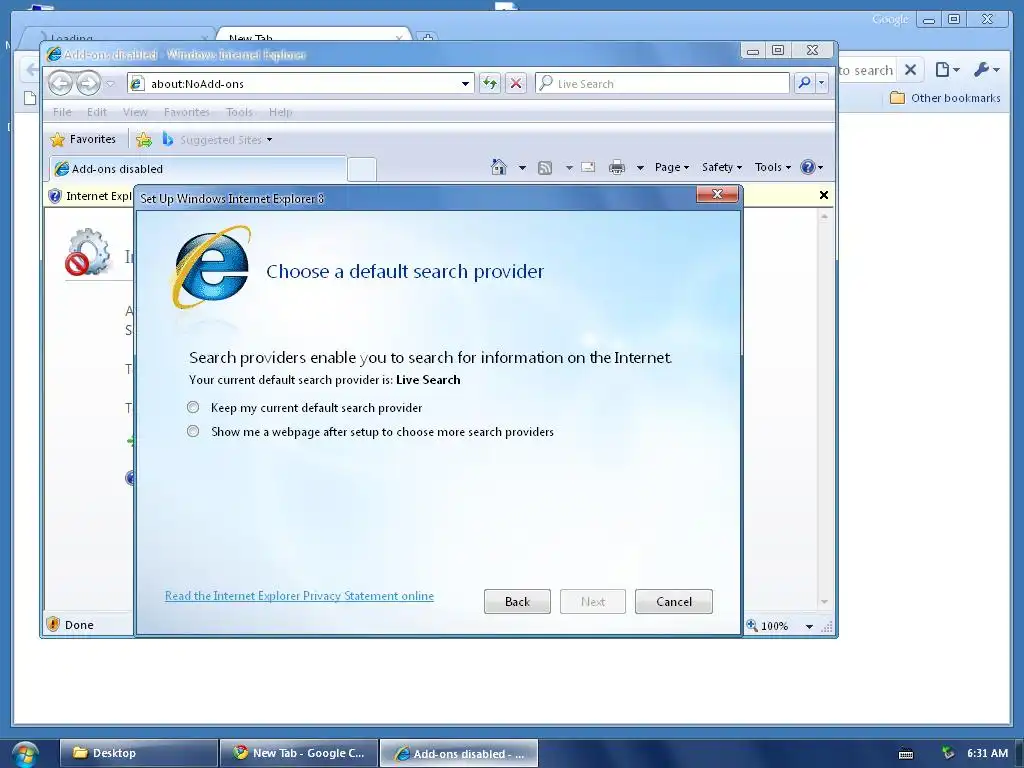
Task: Open the Tools menu in menu bar
Action: [239, 112]
